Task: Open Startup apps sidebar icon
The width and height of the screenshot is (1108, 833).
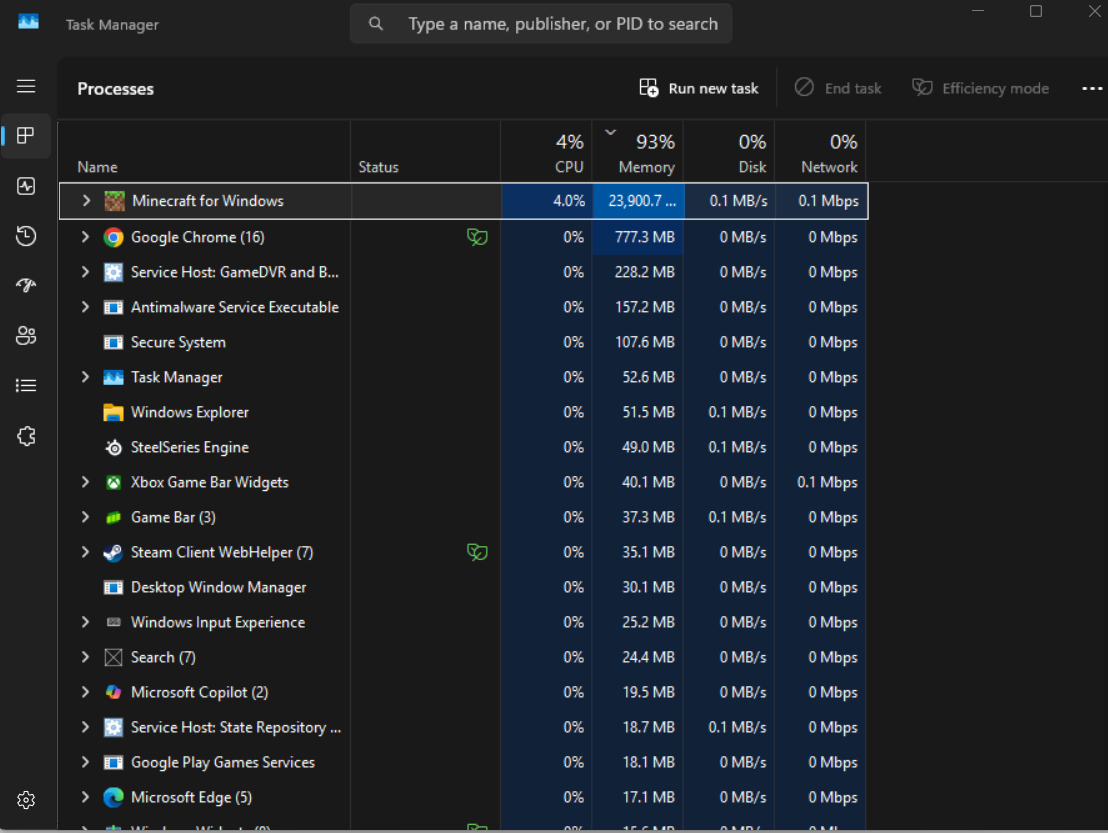Action: [26, 286]
